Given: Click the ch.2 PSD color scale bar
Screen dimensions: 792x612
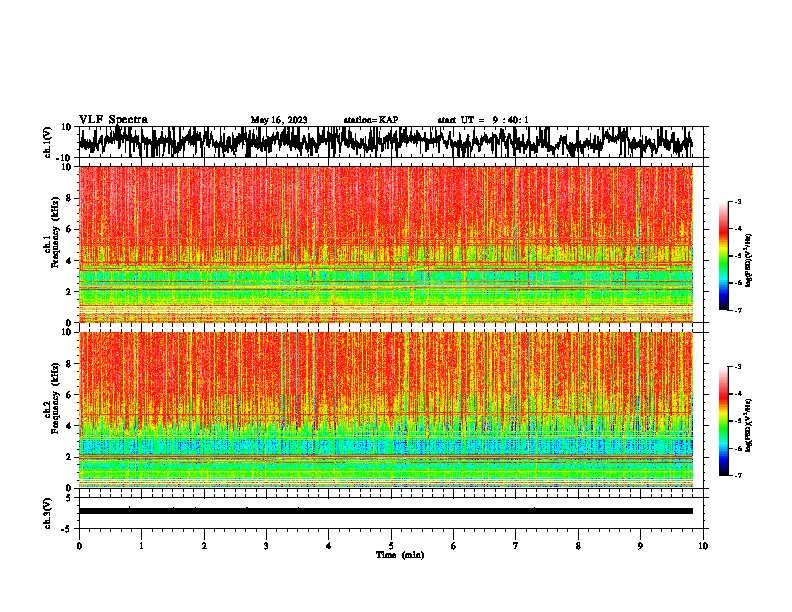Looking at the screenshot, I should click(x=723, y=421).
